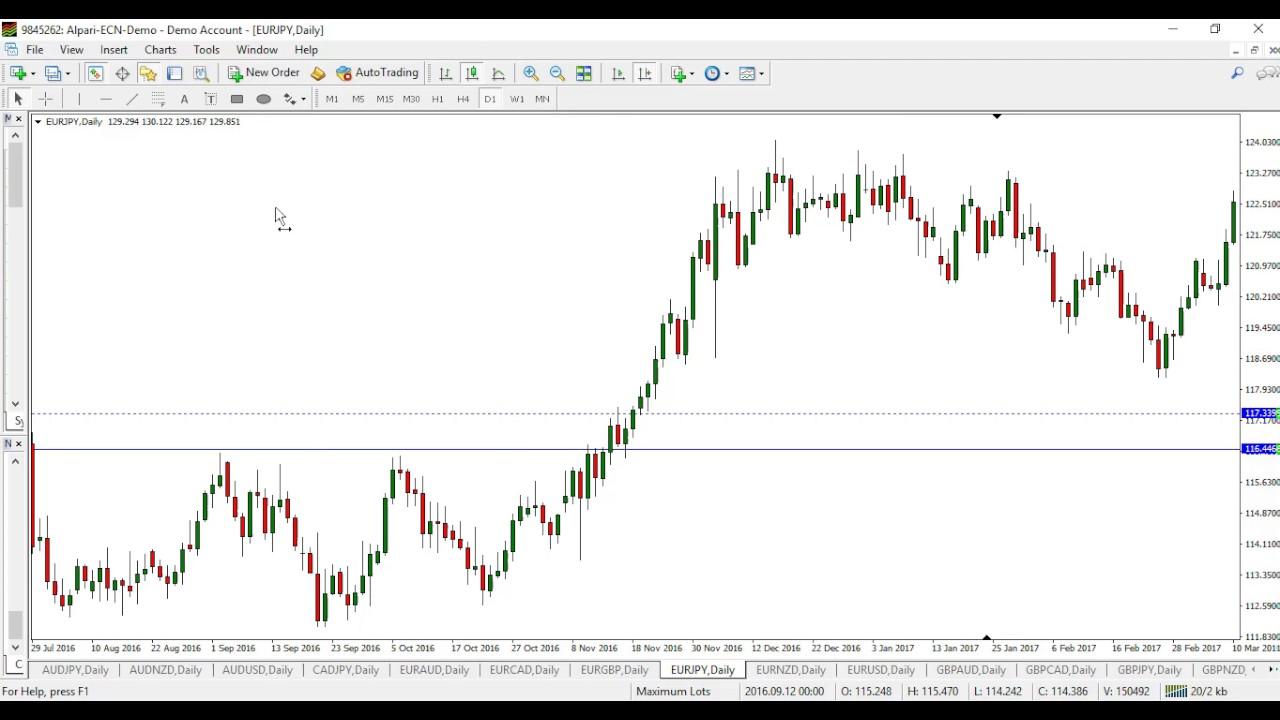Open the Charts menu
This screenshot has width=1280, height=720.
point(160,50)
